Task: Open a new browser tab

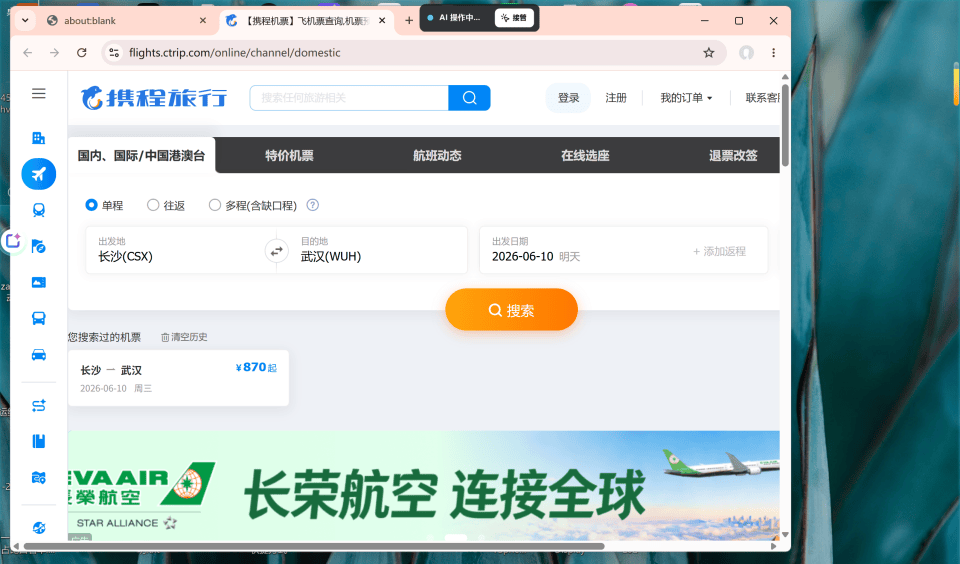Action: [x=409, y=21]
